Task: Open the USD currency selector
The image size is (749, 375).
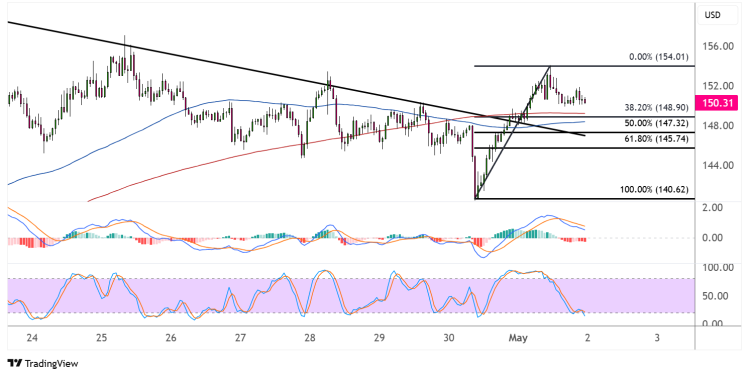Action: pos(712,15)
